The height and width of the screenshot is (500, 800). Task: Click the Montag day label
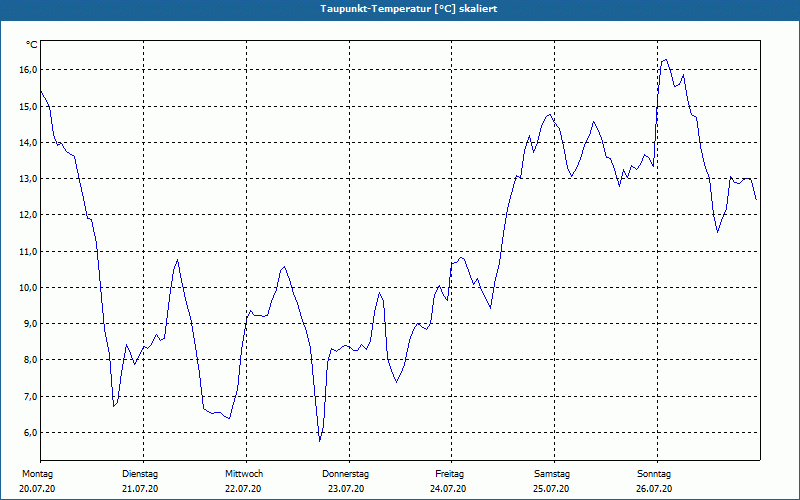click(x=37, y=474)
